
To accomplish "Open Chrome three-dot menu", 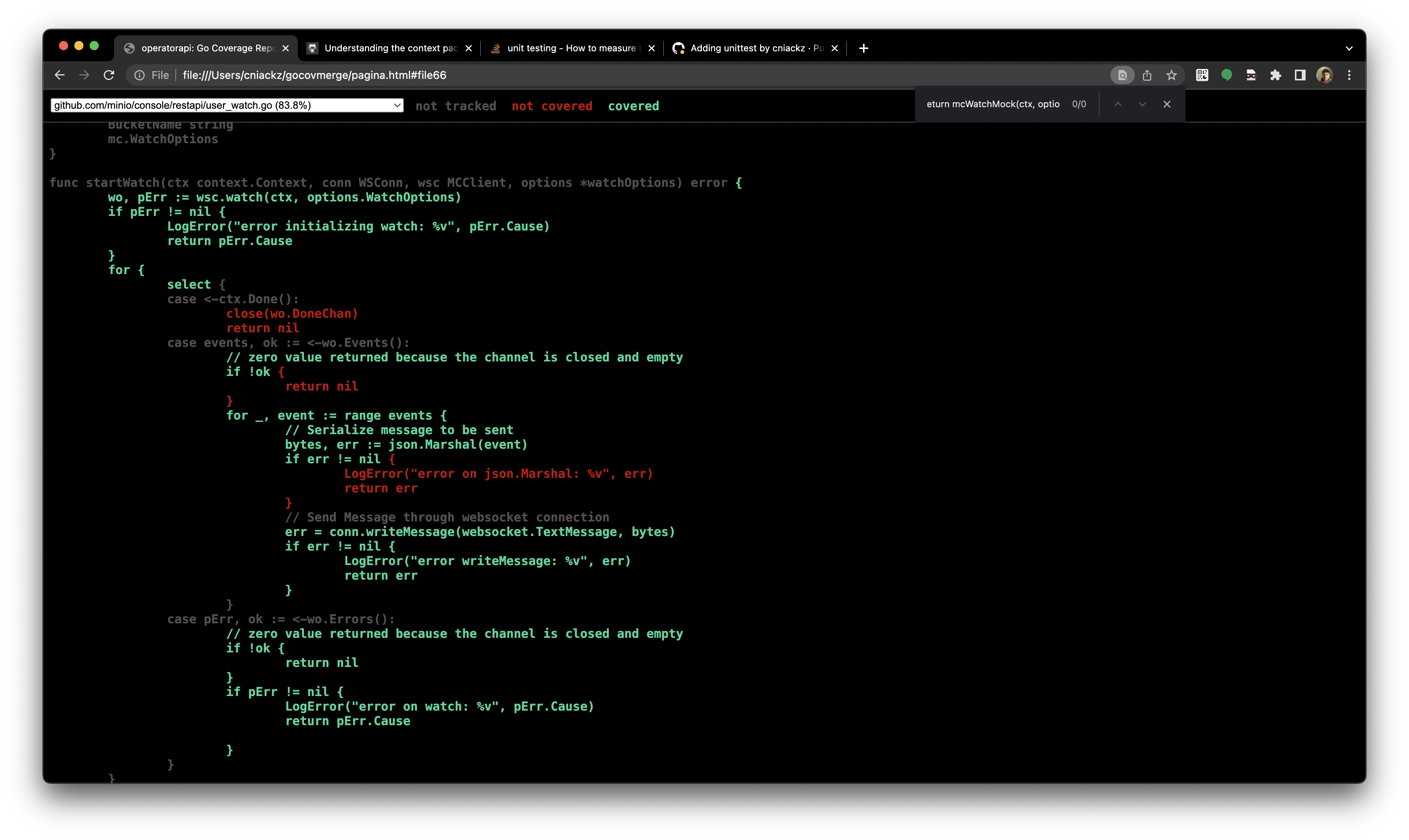I will click(1349, 75).
